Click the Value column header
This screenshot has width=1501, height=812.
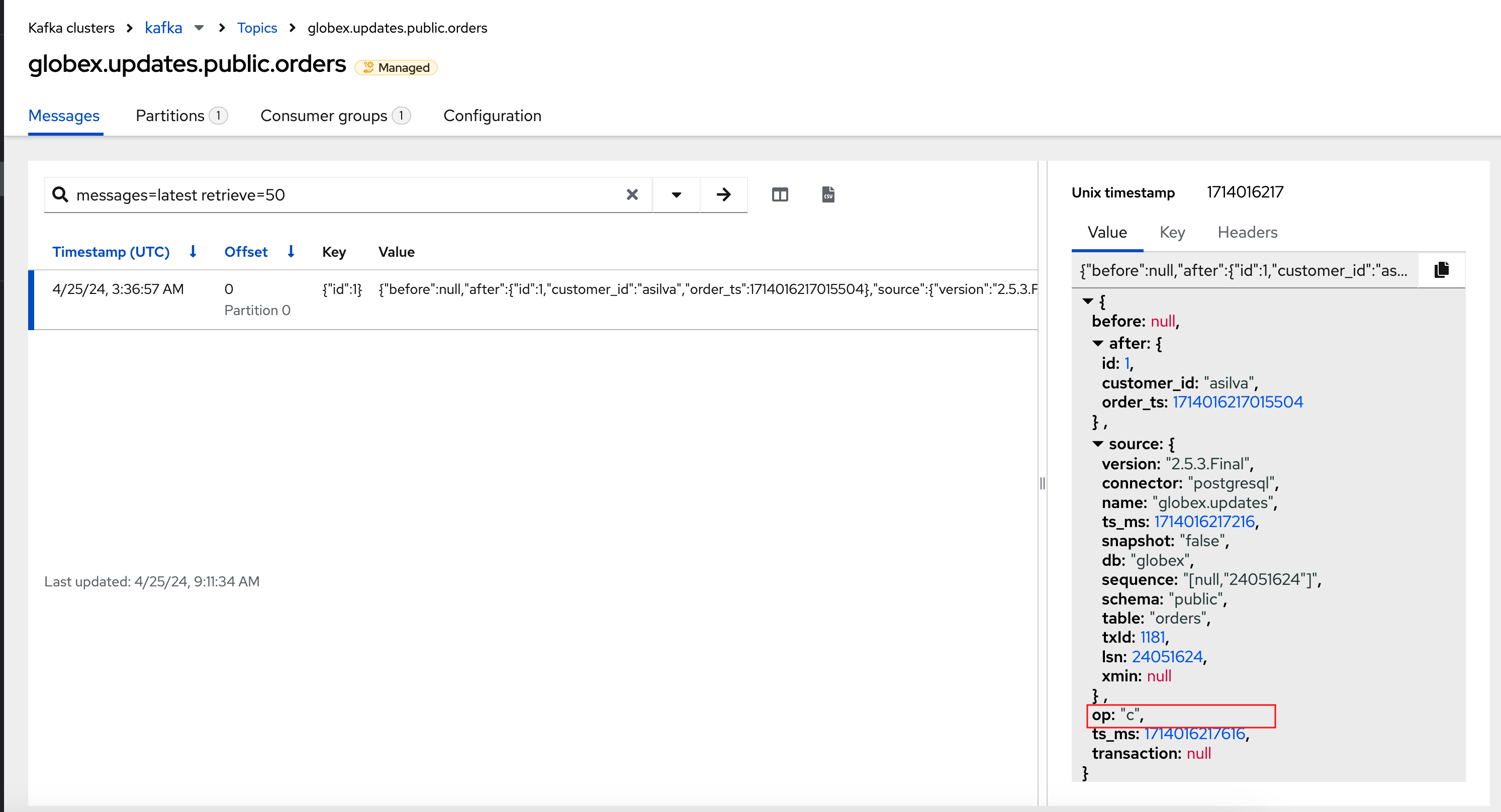(396, 252)
